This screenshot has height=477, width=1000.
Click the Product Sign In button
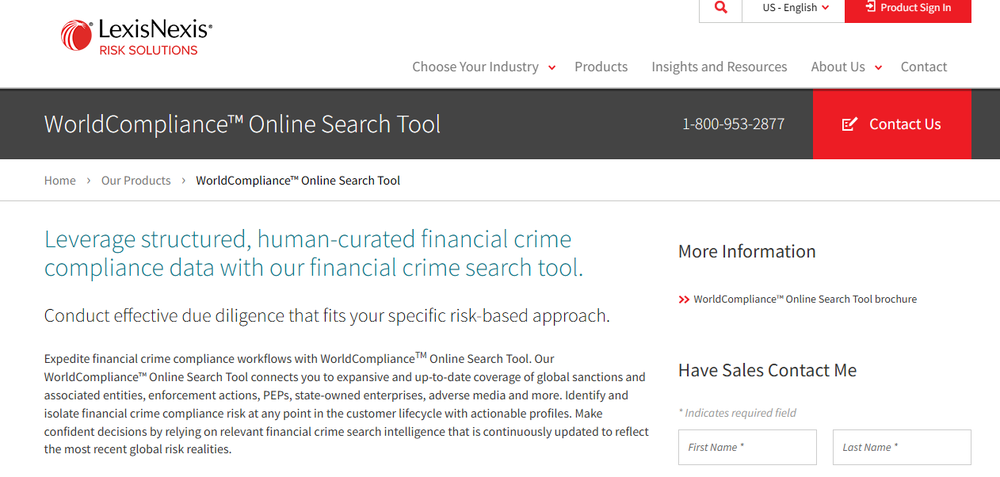(x=908, y=10)
